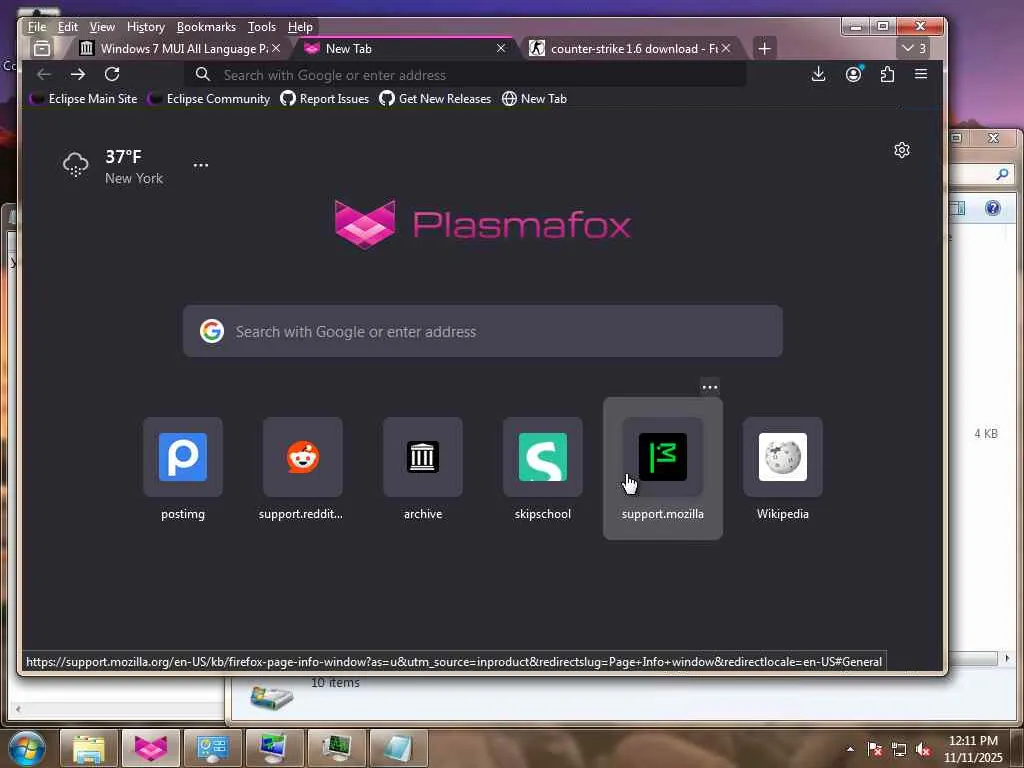Expand the list all tabs dropdown

click(x=914, y=48)
